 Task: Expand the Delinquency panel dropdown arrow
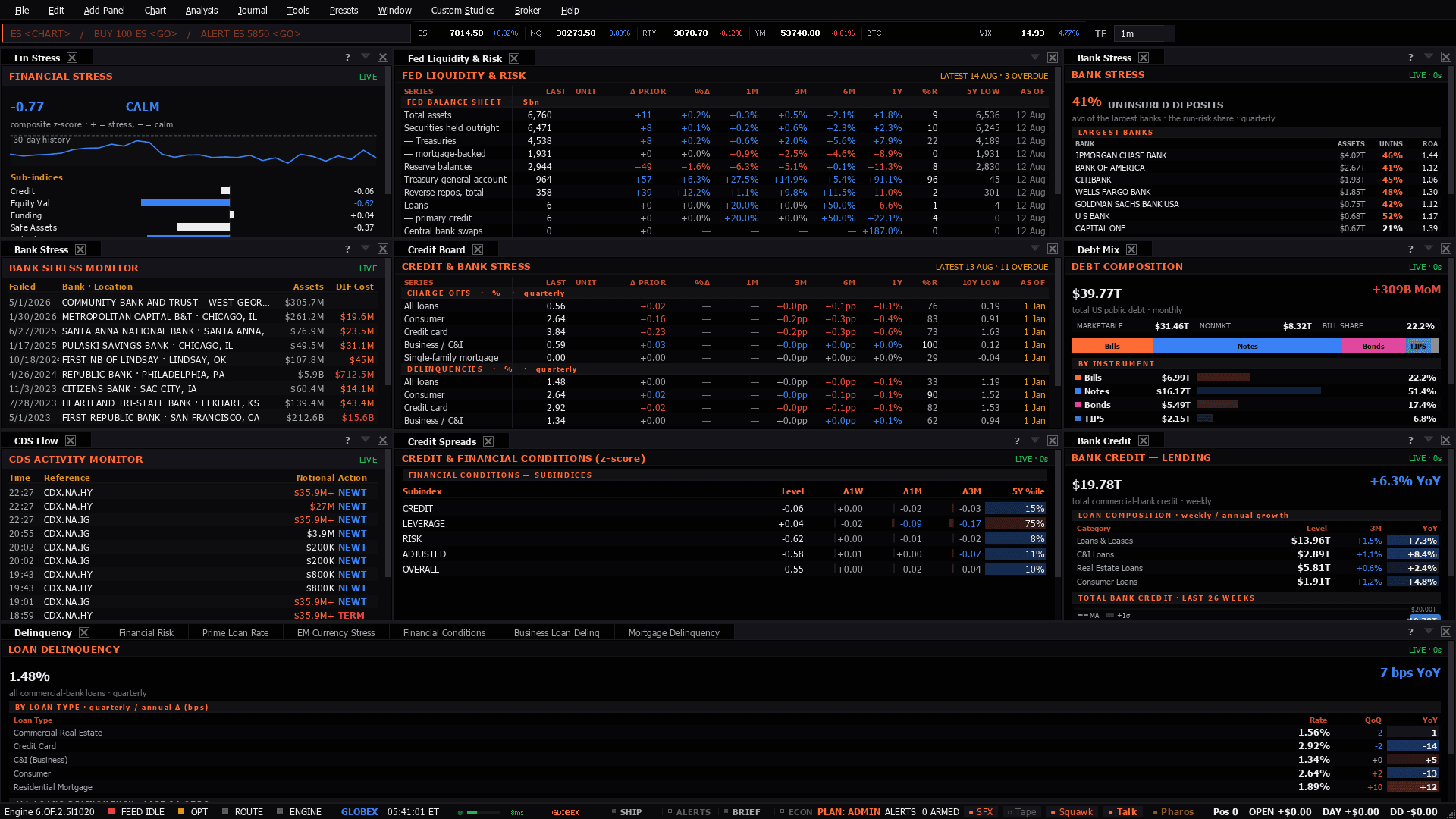click(x=1429, y=631)
